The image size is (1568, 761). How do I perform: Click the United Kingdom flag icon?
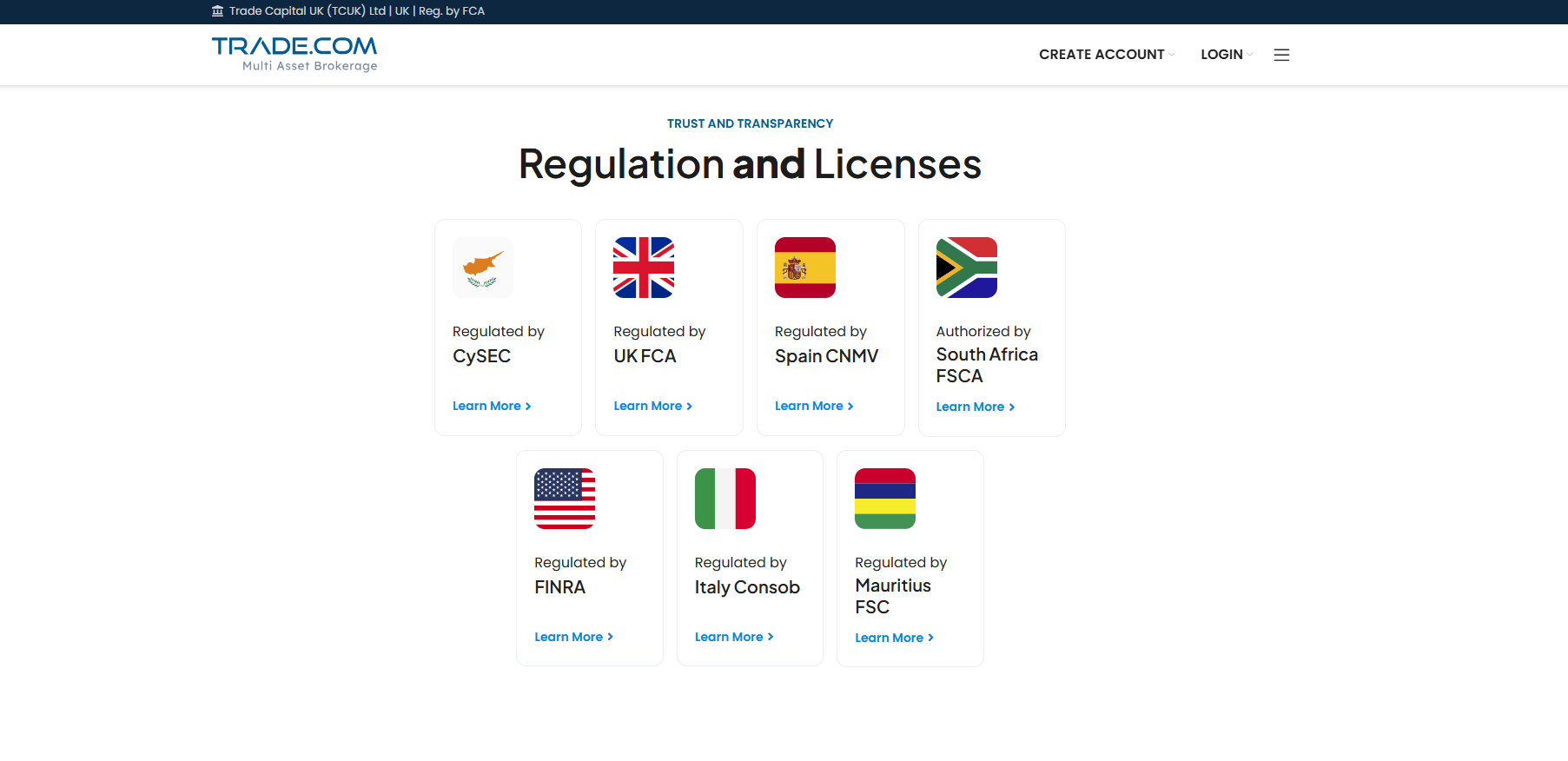pyautogui.click(x=644, y=268)
